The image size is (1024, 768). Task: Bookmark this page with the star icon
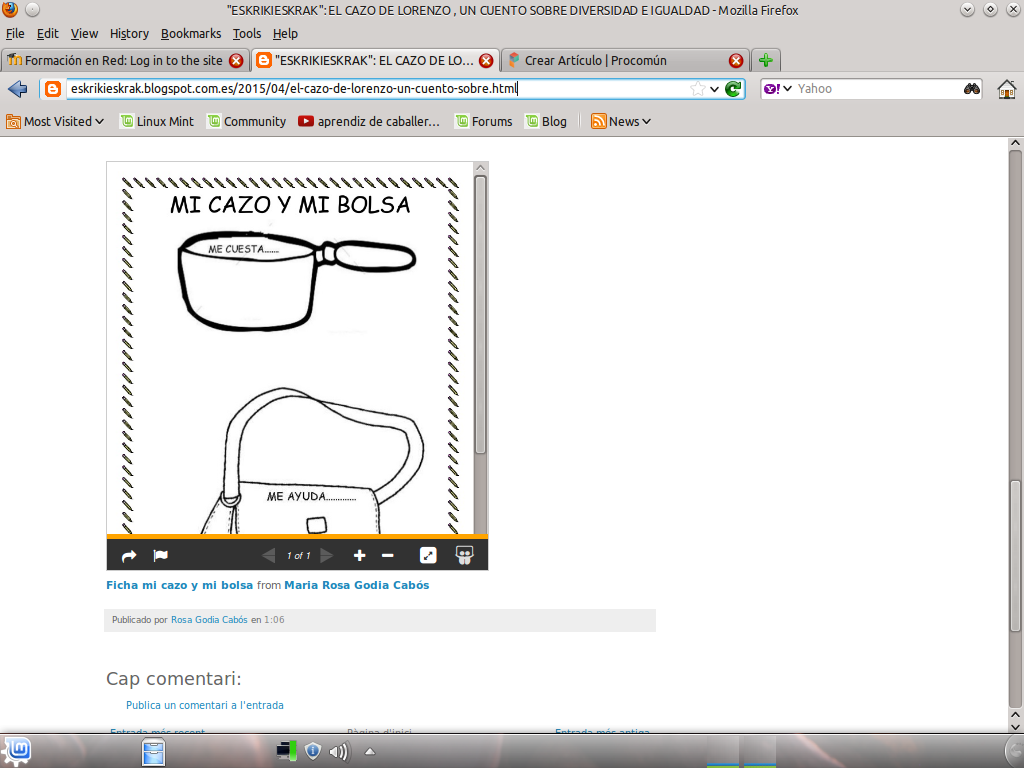(x=697, y=89)
